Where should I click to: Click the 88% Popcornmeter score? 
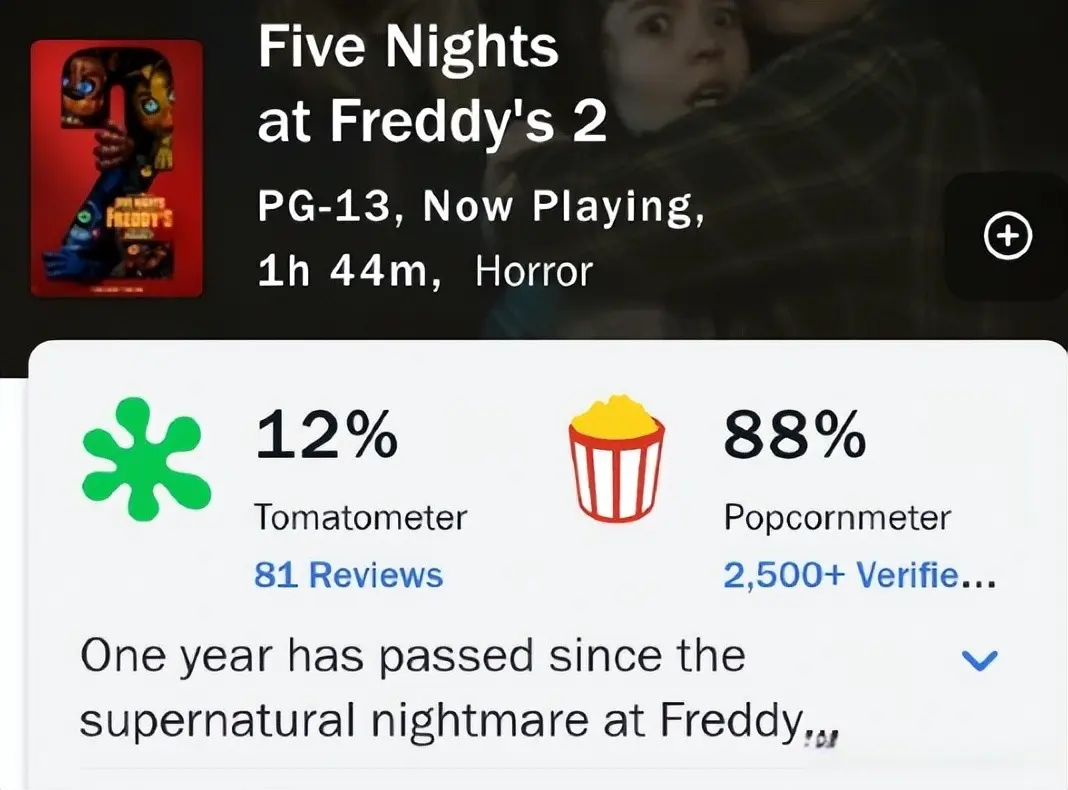(x=795, y=437)
